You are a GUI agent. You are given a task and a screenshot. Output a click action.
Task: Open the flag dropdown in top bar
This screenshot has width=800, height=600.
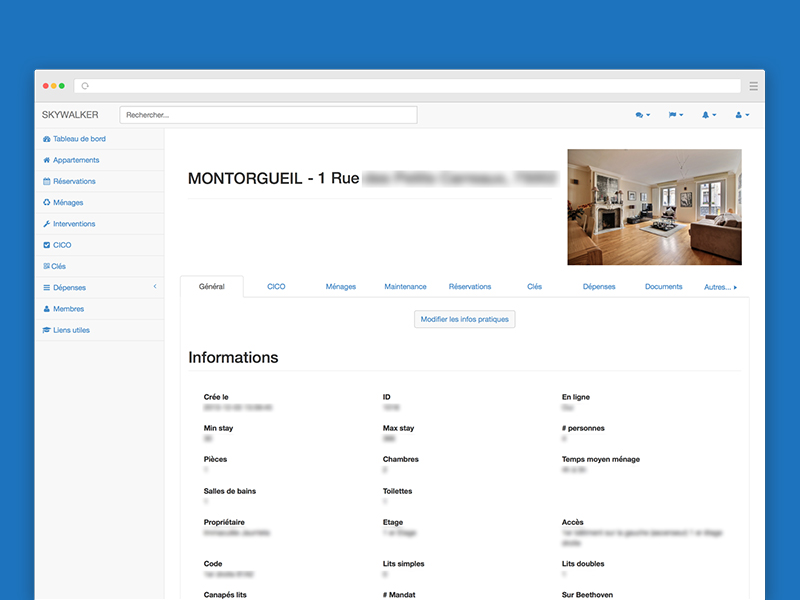point(676,115)
